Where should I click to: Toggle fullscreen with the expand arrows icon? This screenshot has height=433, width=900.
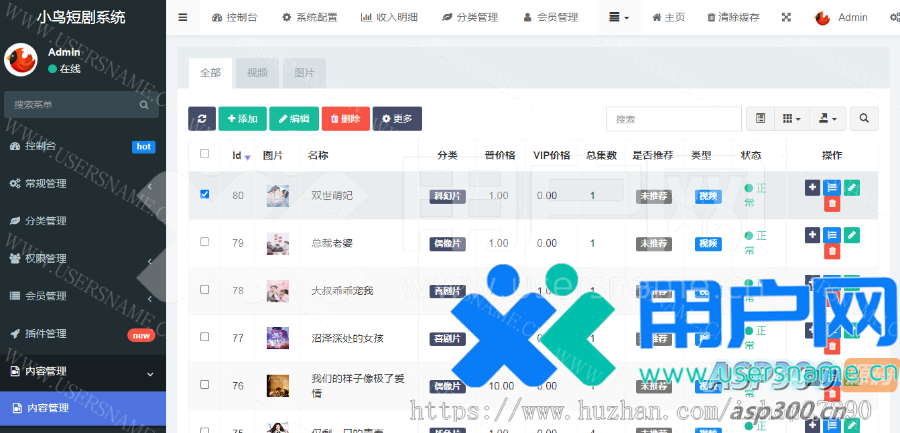786,17
